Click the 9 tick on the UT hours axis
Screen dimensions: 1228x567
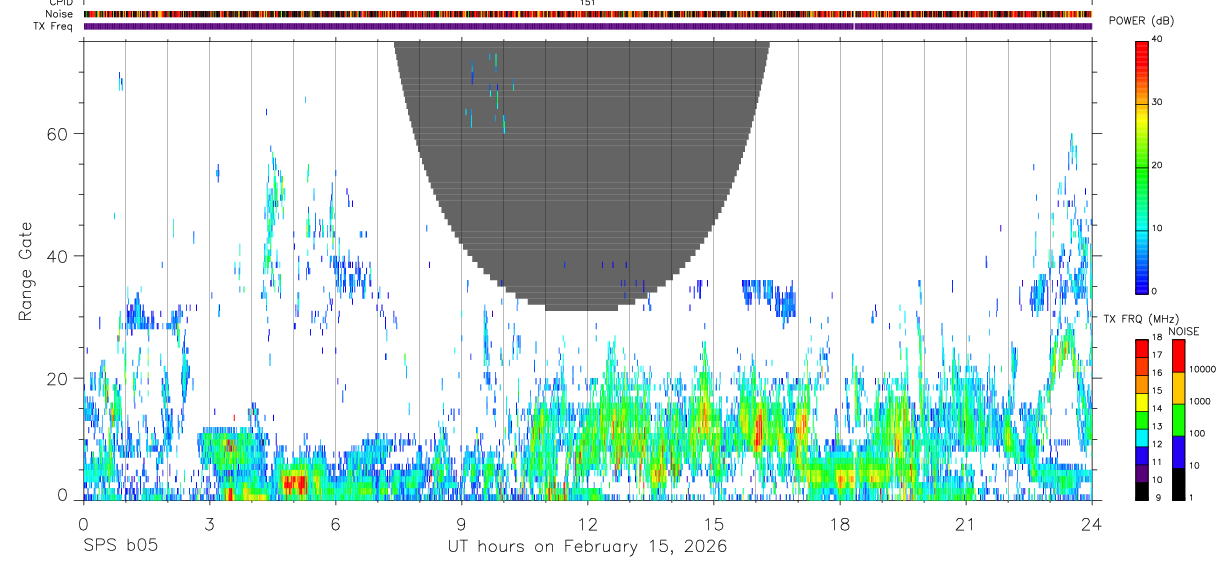462,523
